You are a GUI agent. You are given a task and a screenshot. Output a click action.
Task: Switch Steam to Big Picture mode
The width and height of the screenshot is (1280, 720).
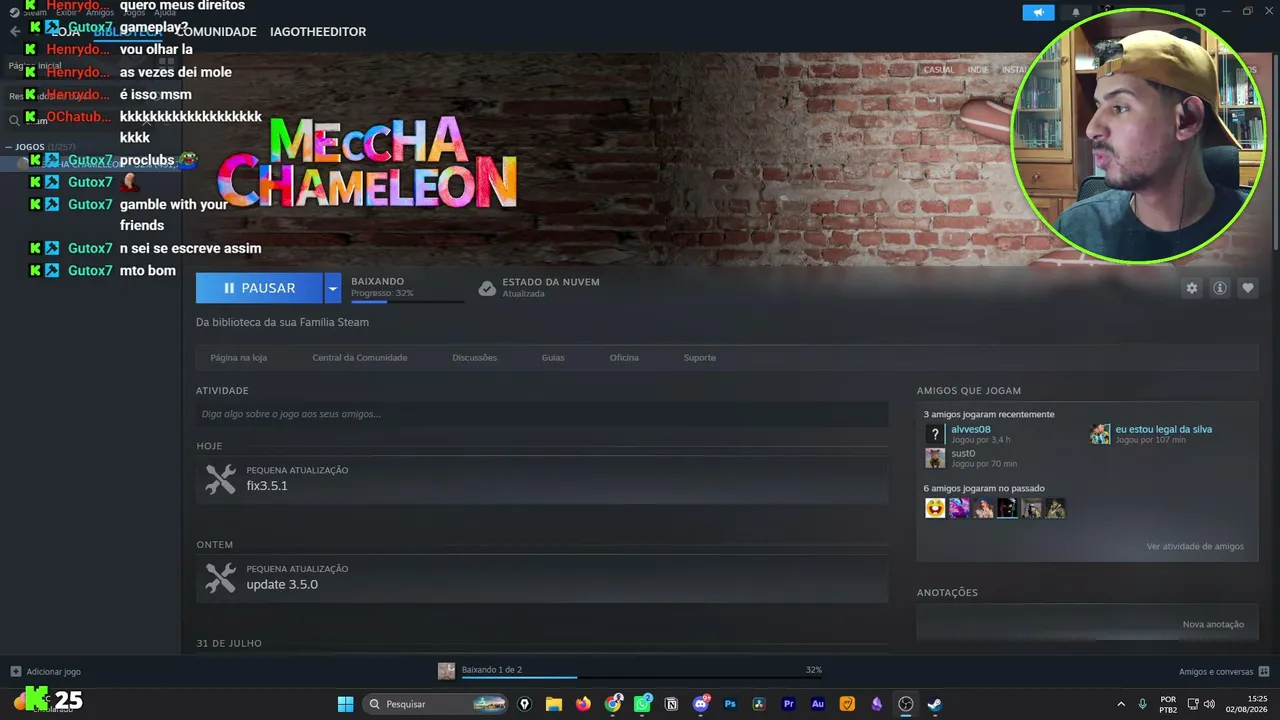pos(1201,12)
